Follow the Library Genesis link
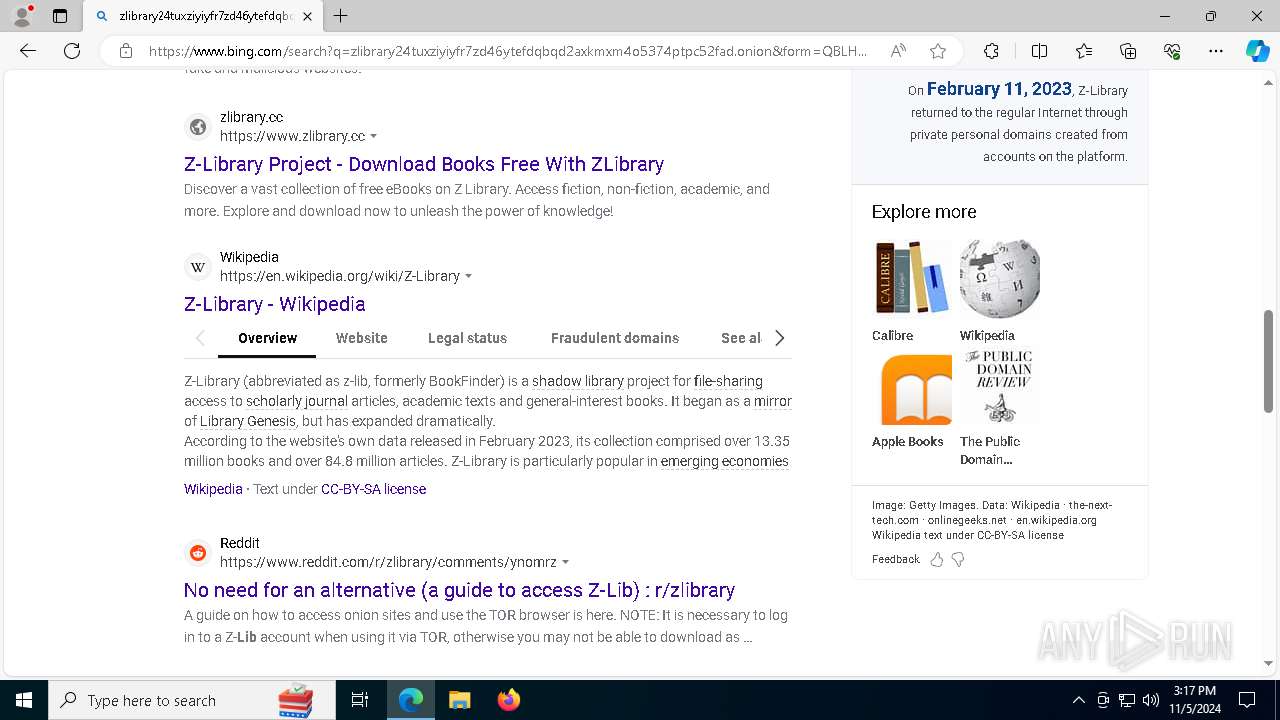This screenshot has width=1280, height=720. point(247,421)
